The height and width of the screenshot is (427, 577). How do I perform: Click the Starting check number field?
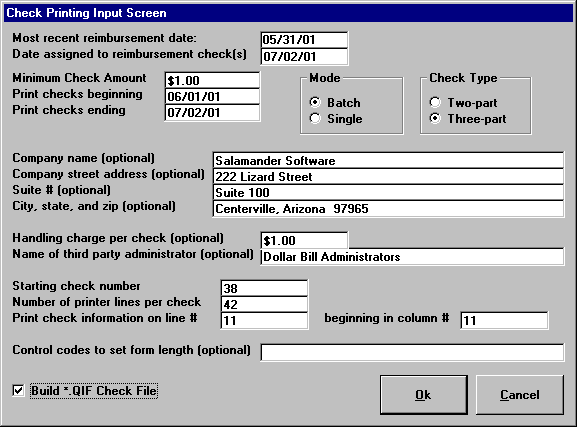(264, 288)
